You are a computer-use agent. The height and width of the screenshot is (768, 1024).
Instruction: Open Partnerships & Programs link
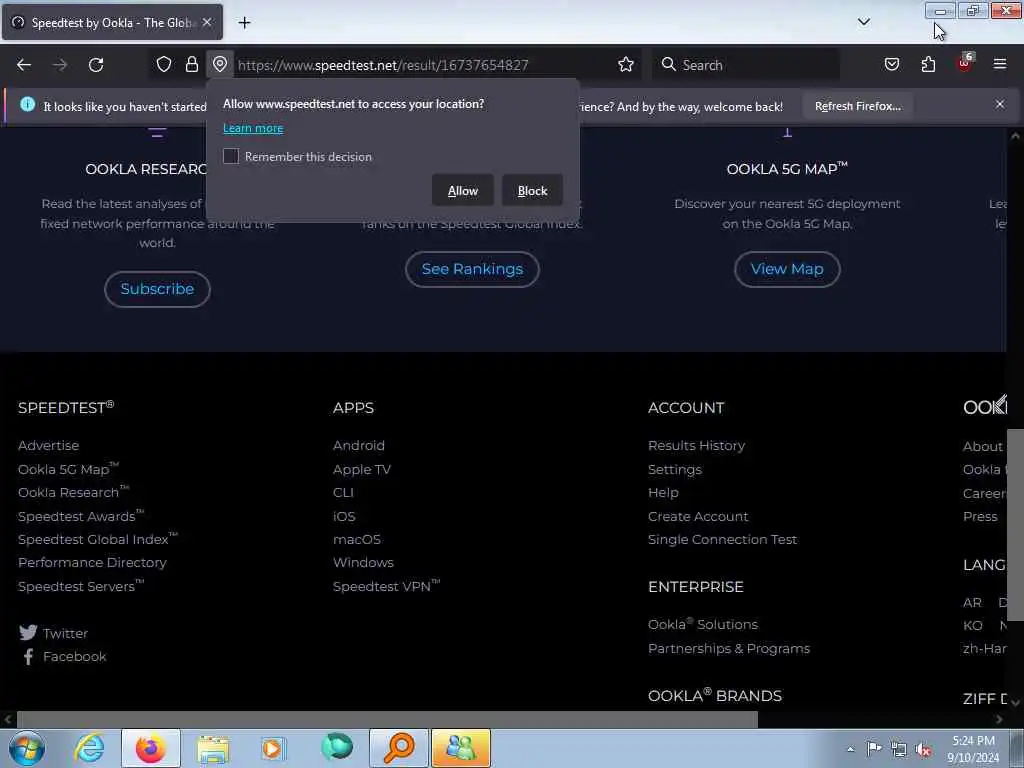pos(729,648)
